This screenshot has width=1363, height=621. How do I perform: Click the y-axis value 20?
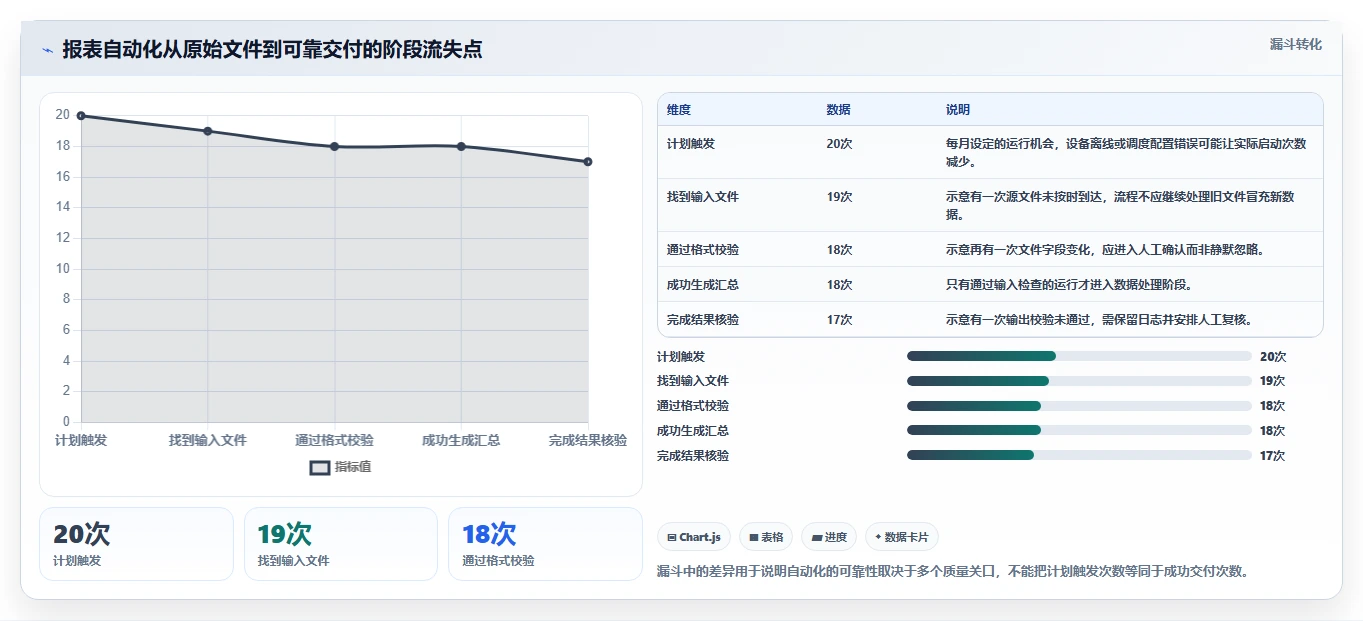(x=63, y=115)
